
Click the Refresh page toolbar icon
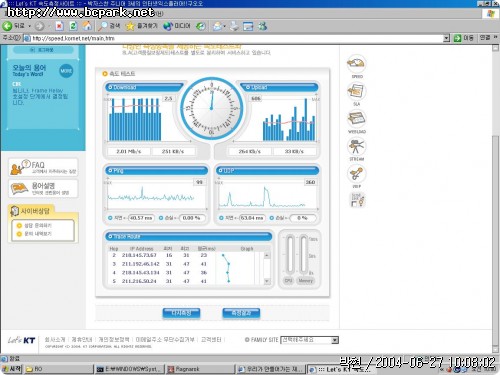[73, 26]
